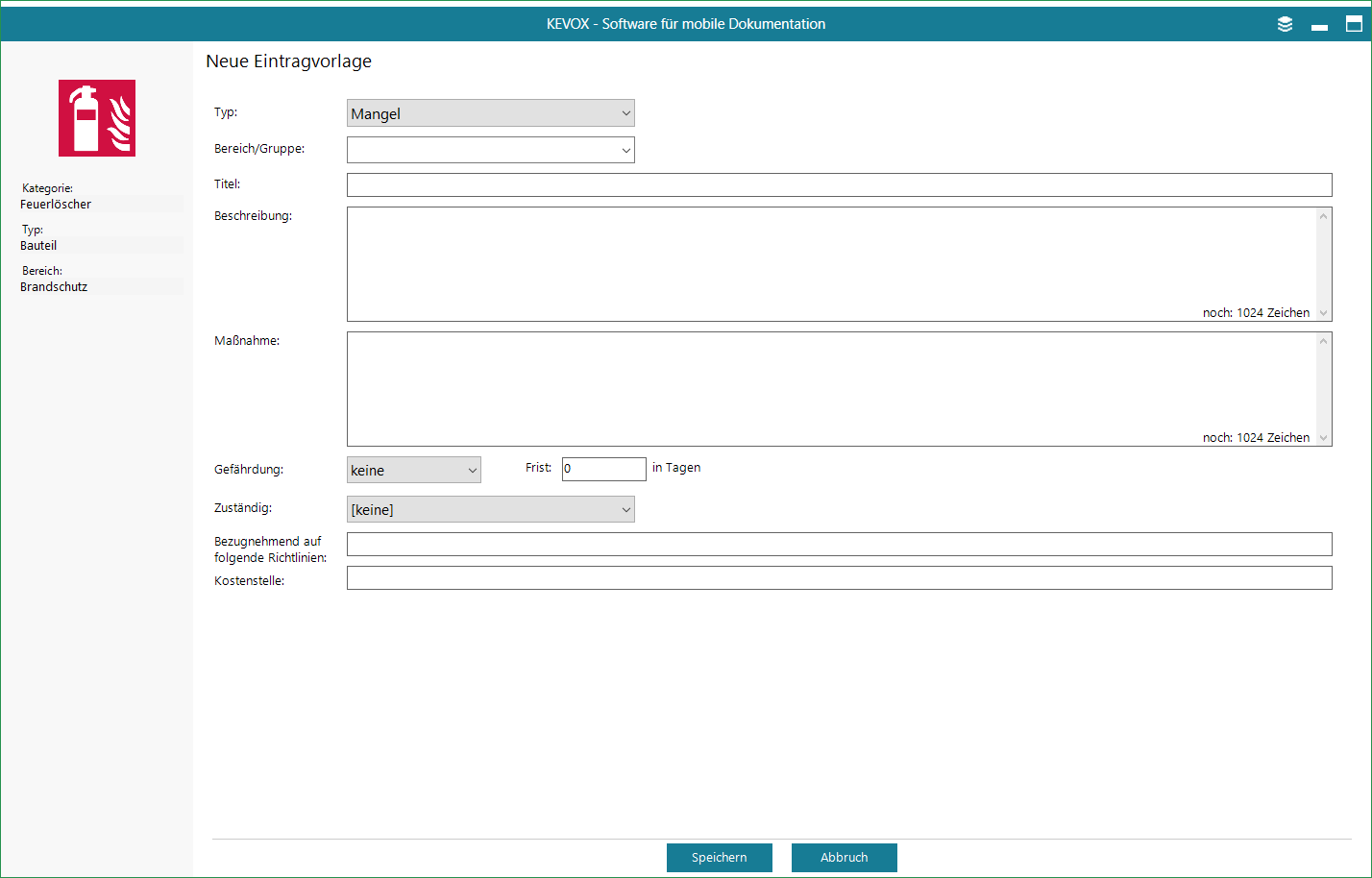
Task: Maximize the KEVOX window
Action: [x=1354, y=24]
